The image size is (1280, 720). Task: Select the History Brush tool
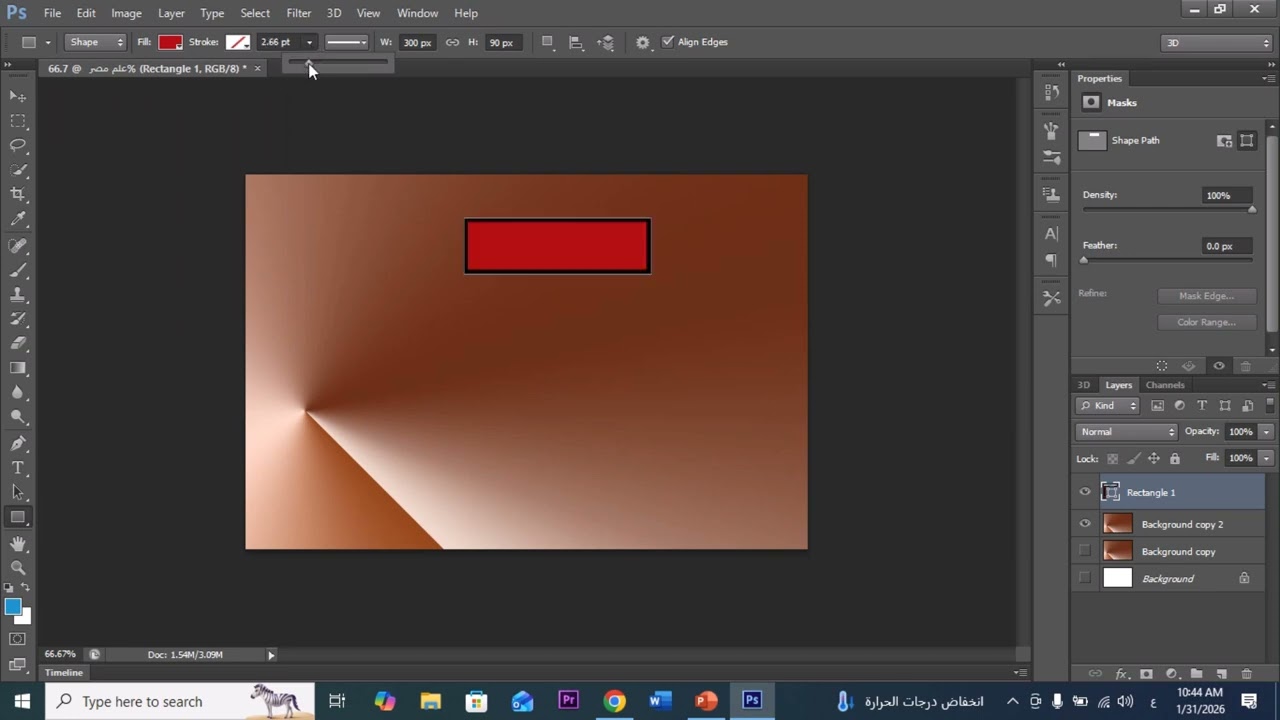coord(18,320)
